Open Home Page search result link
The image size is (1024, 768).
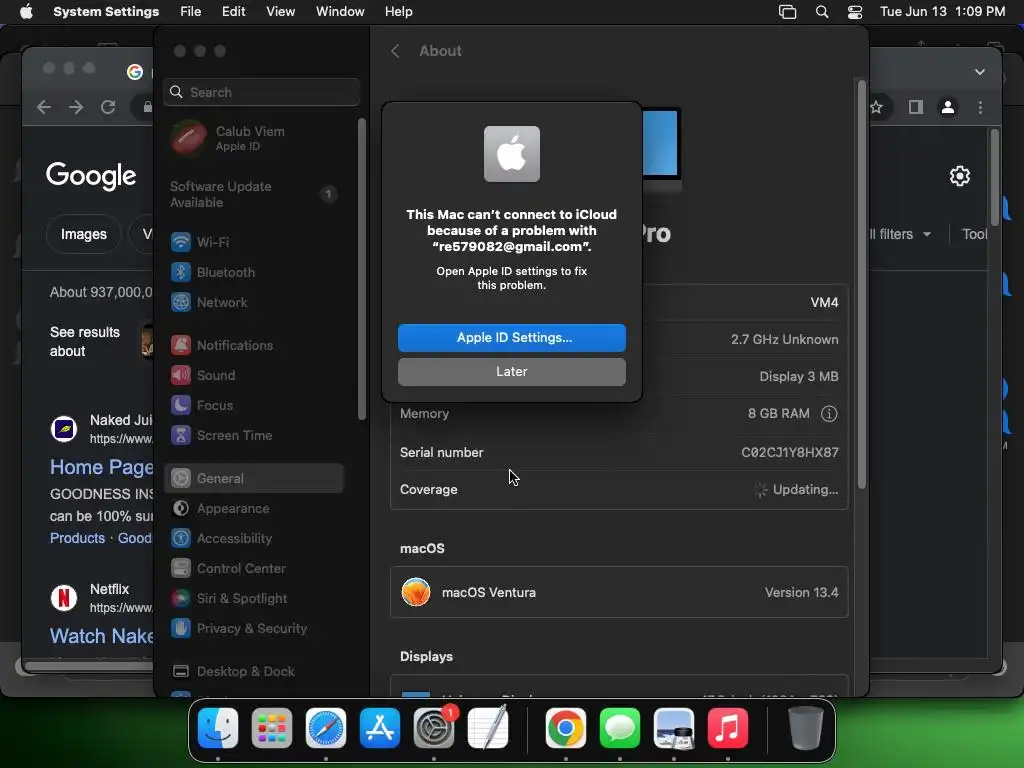click(x=101, y=467)
